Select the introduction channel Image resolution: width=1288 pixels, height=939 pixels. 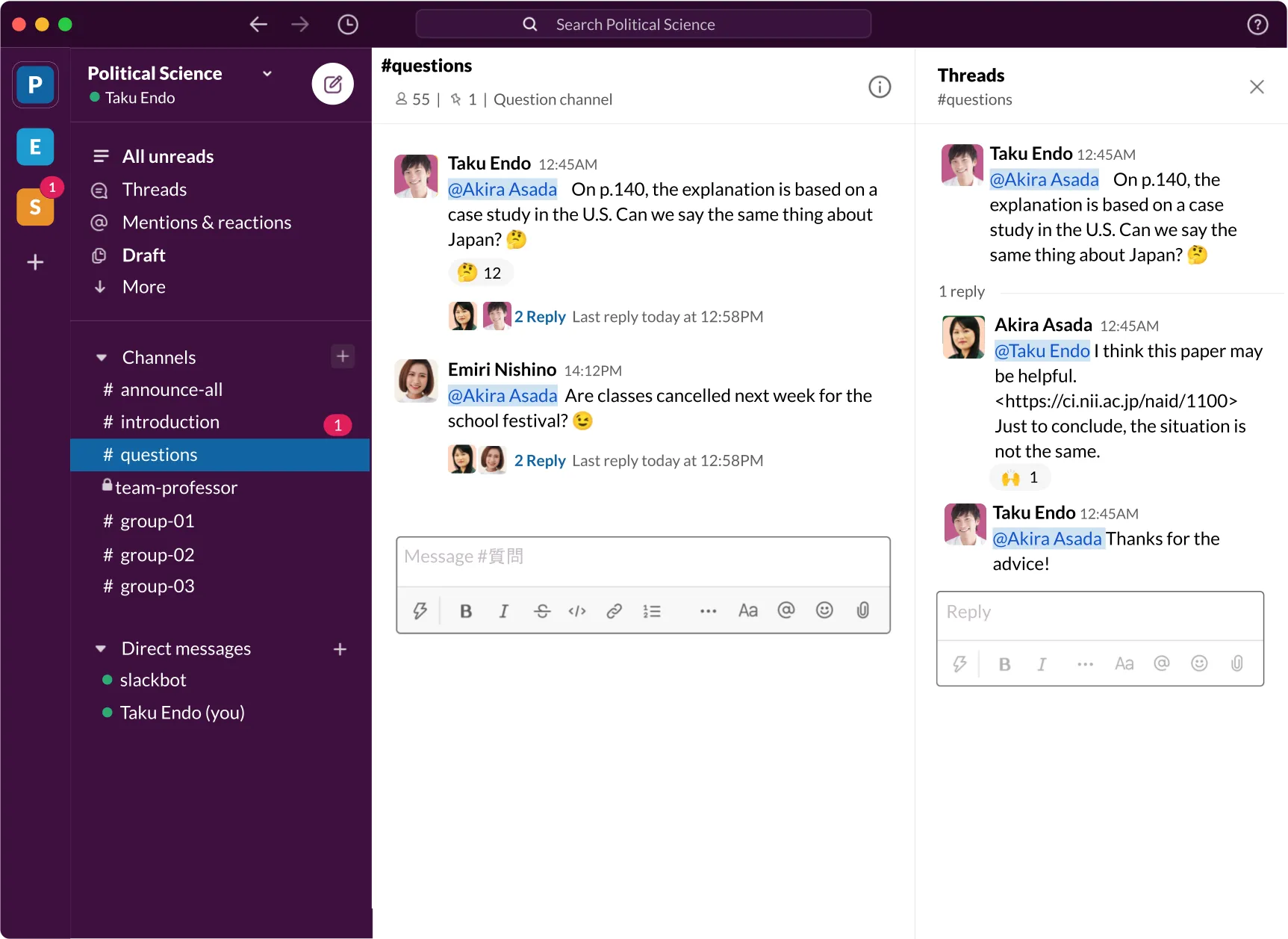[170, 422]
